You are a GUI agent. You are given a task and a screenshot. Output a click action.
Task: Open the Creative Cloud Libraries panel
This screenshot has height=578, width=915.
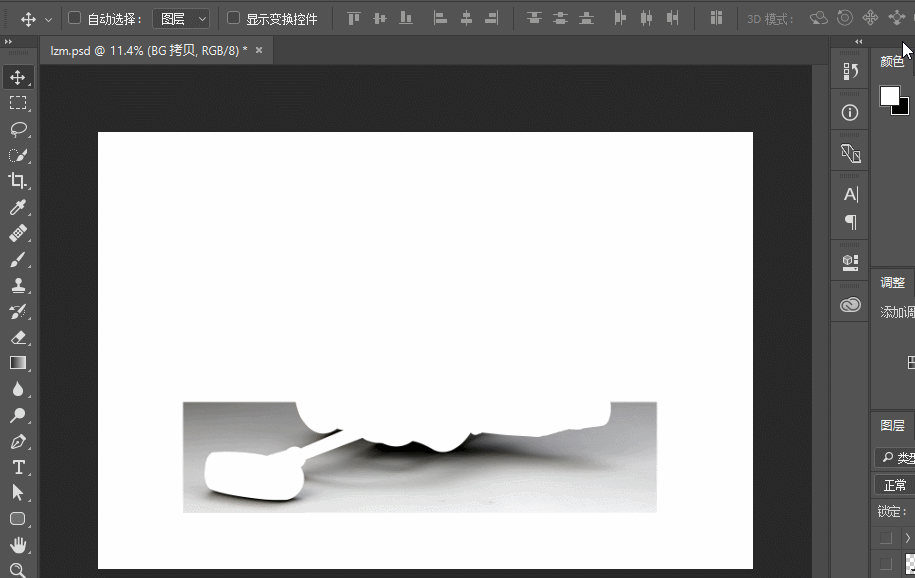tap(850, 305)
